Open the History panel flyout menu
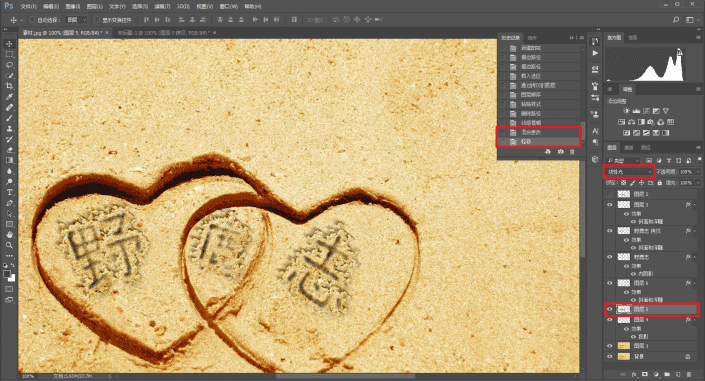This screenshot has height=381, width=705. tap(581, 38)
